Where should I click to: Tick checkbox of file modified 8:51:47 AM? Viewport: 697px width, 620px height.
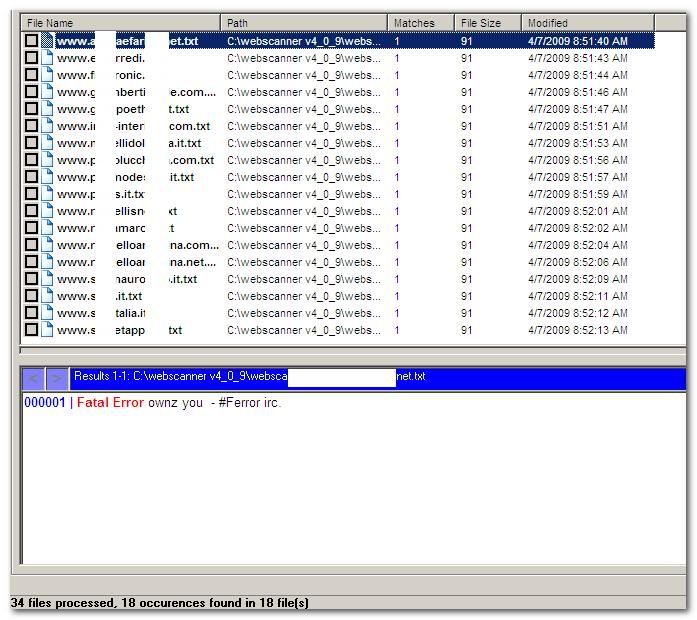[32, 109]
